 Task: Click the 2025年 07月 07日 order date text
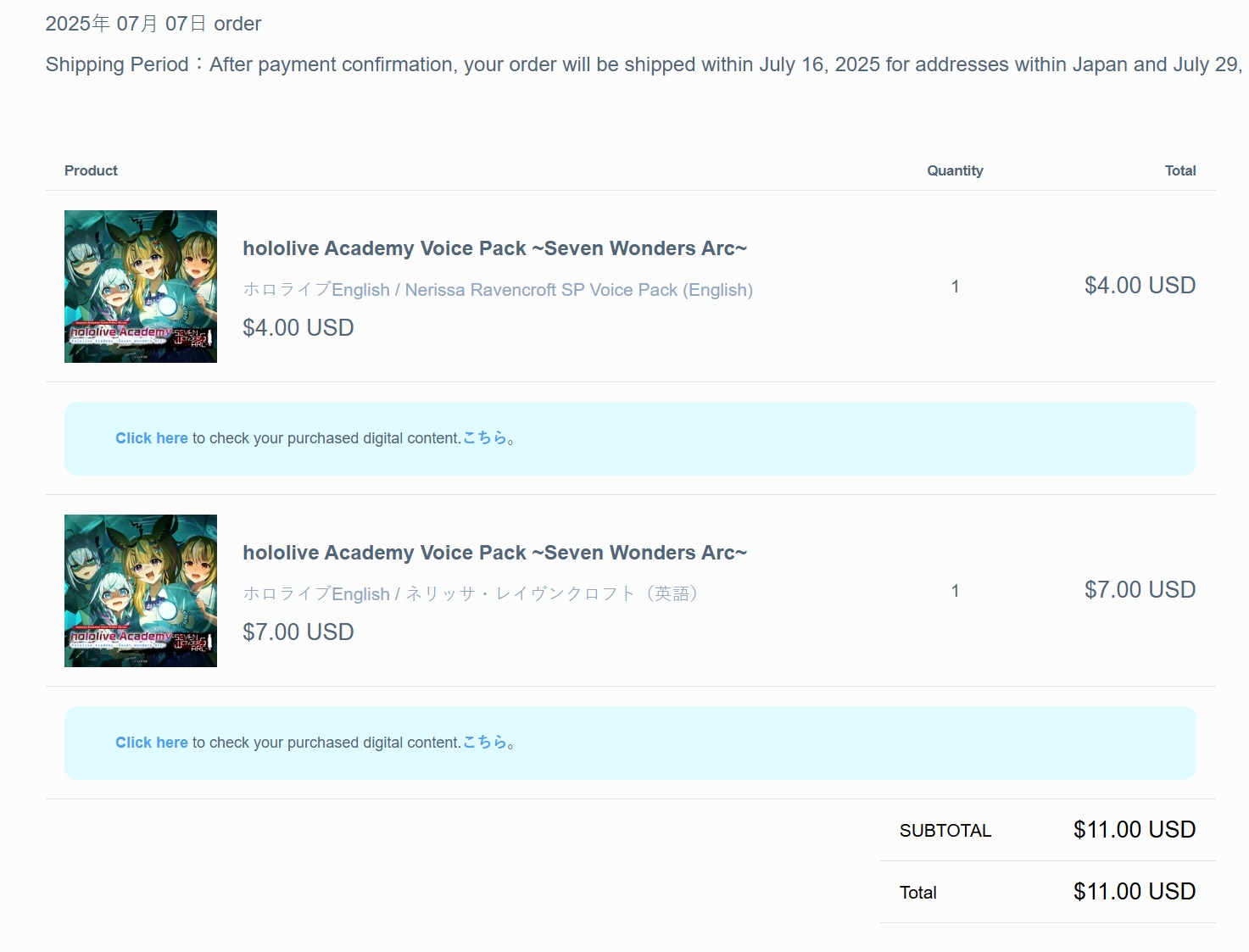point(153,24)
